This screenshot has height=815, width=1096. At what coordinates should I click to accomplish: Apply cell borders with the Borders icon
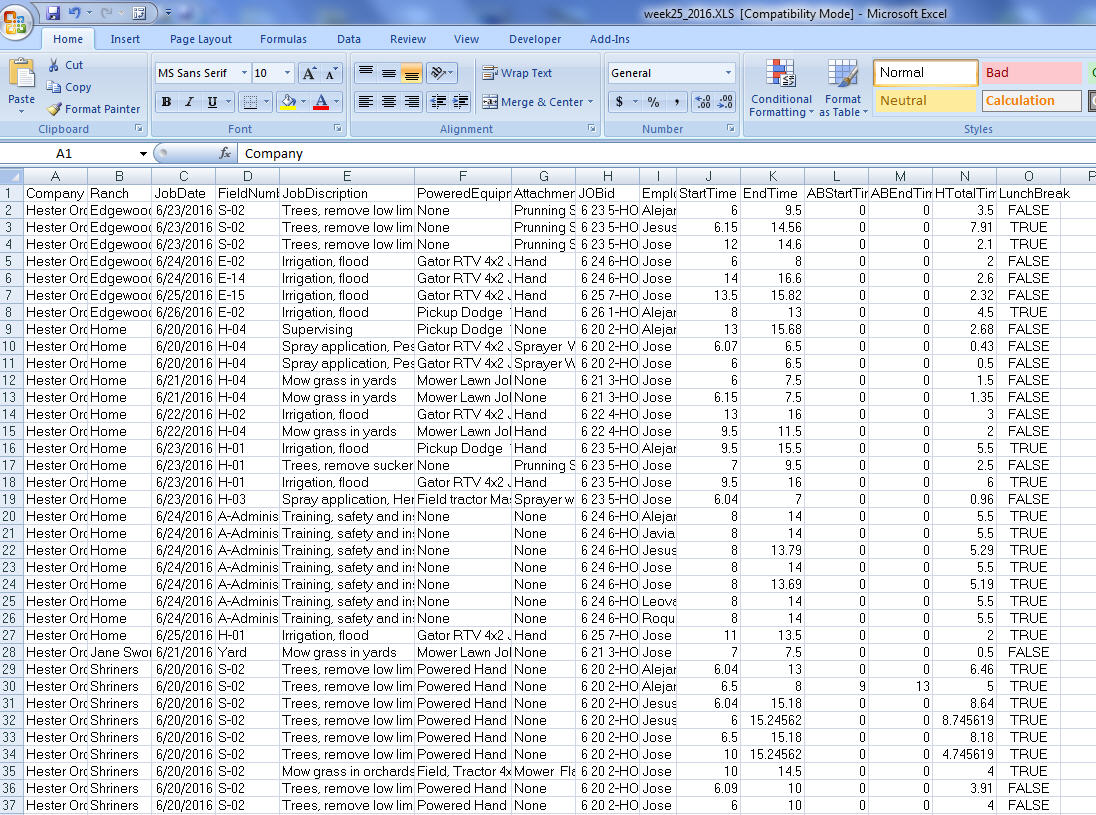pos(250,102)
